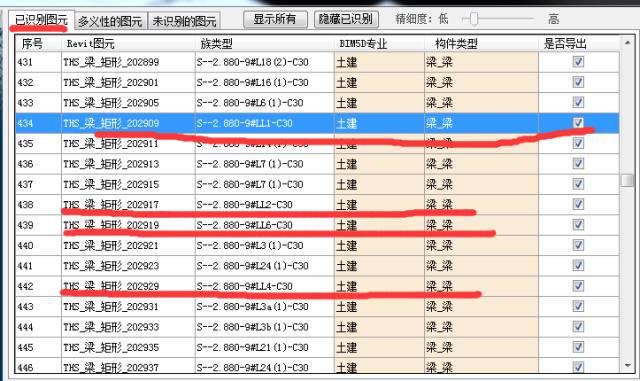
Task: Toggle export checkbox for selected row 434
Action: 578,123
